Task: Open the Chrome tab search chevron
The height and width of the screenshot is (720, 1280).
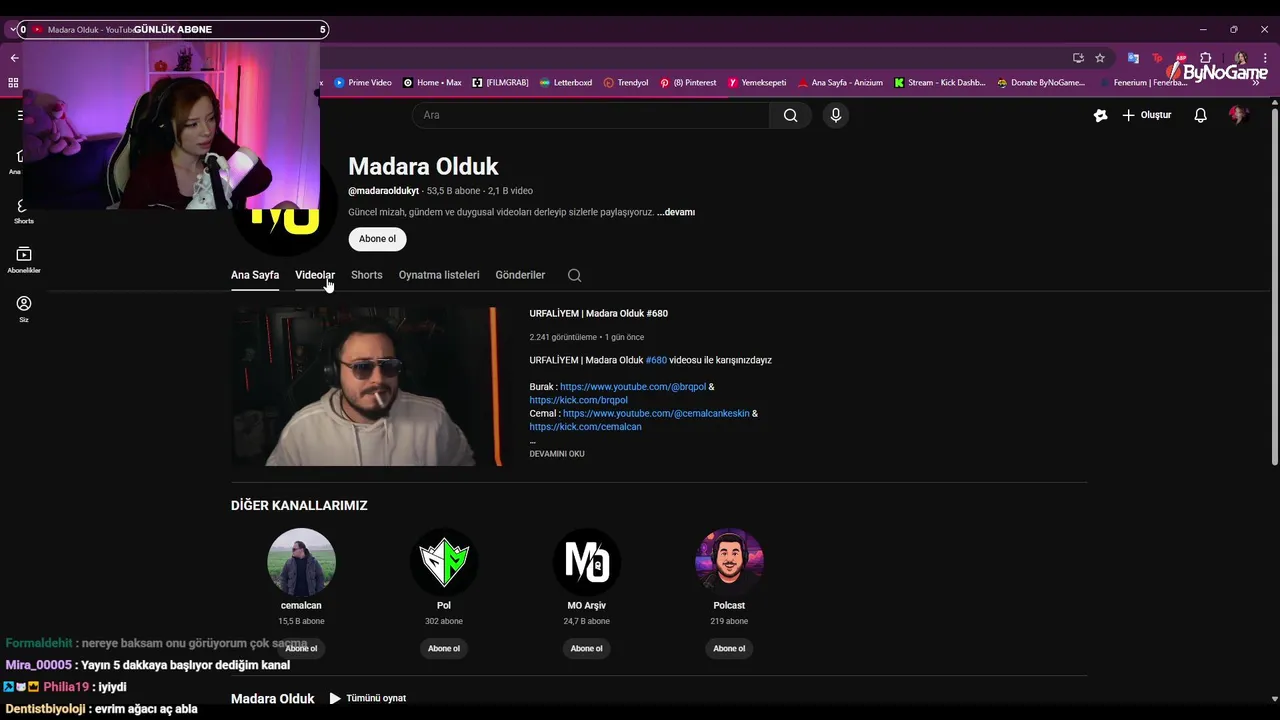Action: (13, 29)
